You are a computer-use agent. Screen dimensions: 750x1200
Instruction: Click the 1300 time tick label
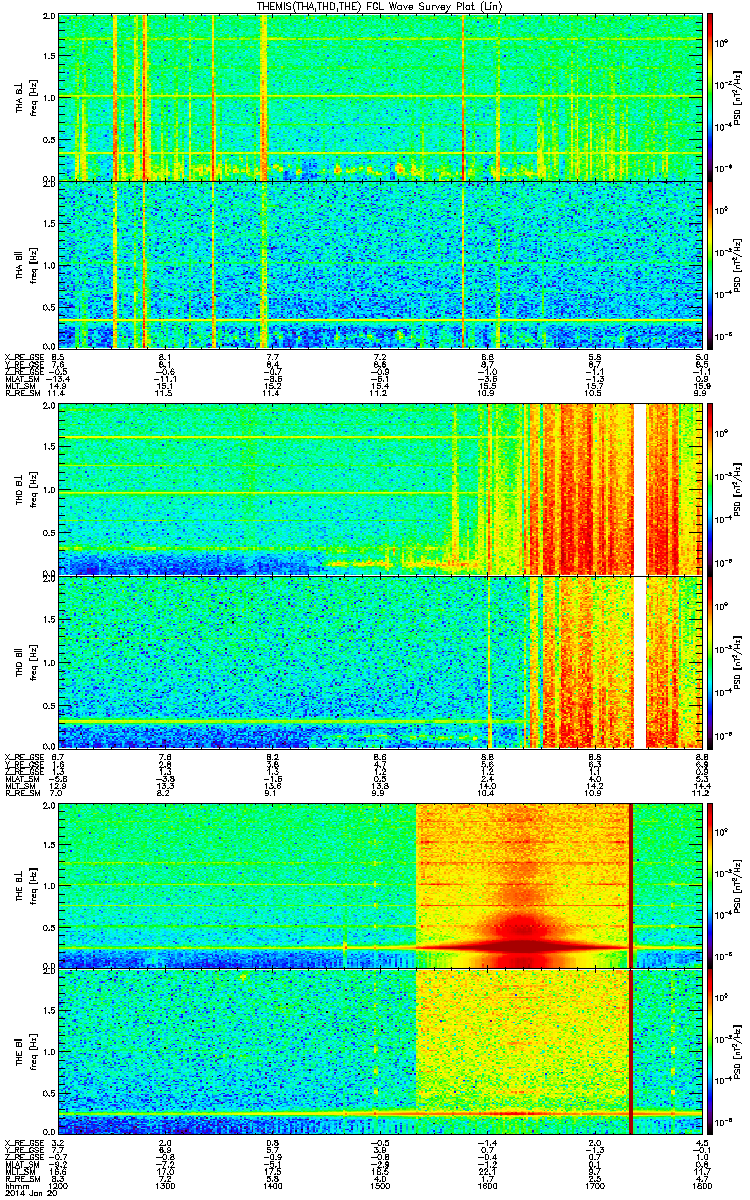[165, 1184]
